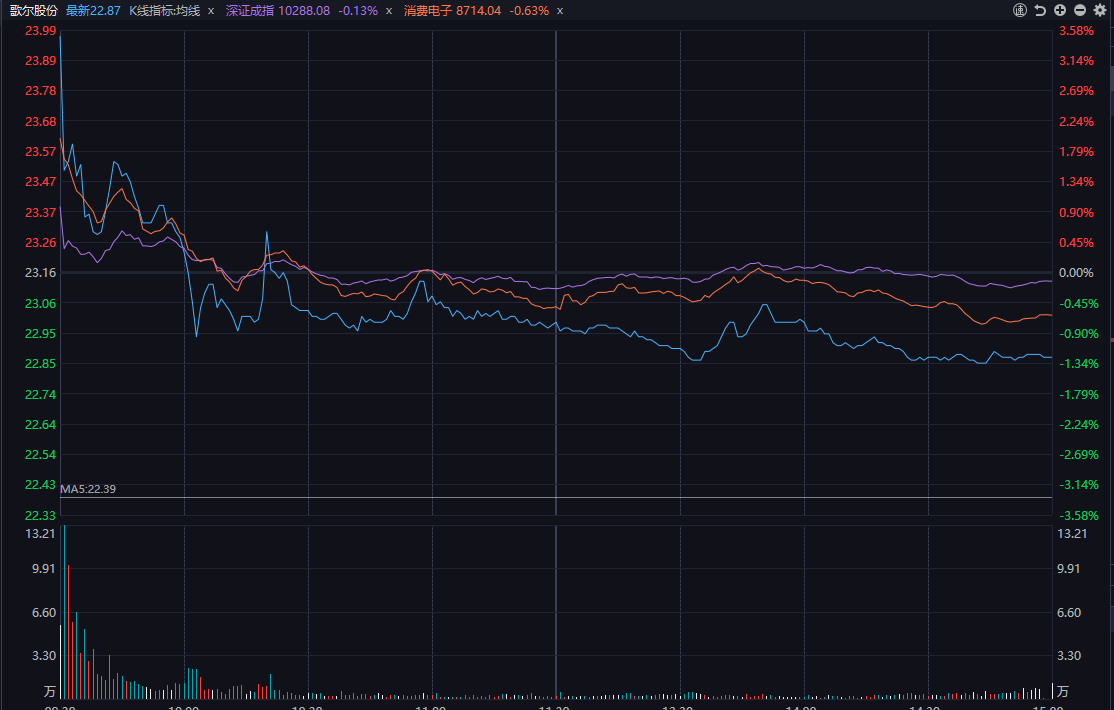The image size is (1114, 710).
Task: Zoom out with the minus icon
Action: pyautogui.click(x=1080, y=10)
